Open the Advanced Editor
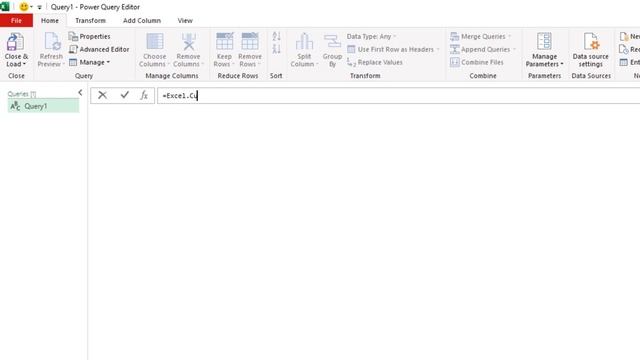 pyautogui.click(x=99, y=49)
